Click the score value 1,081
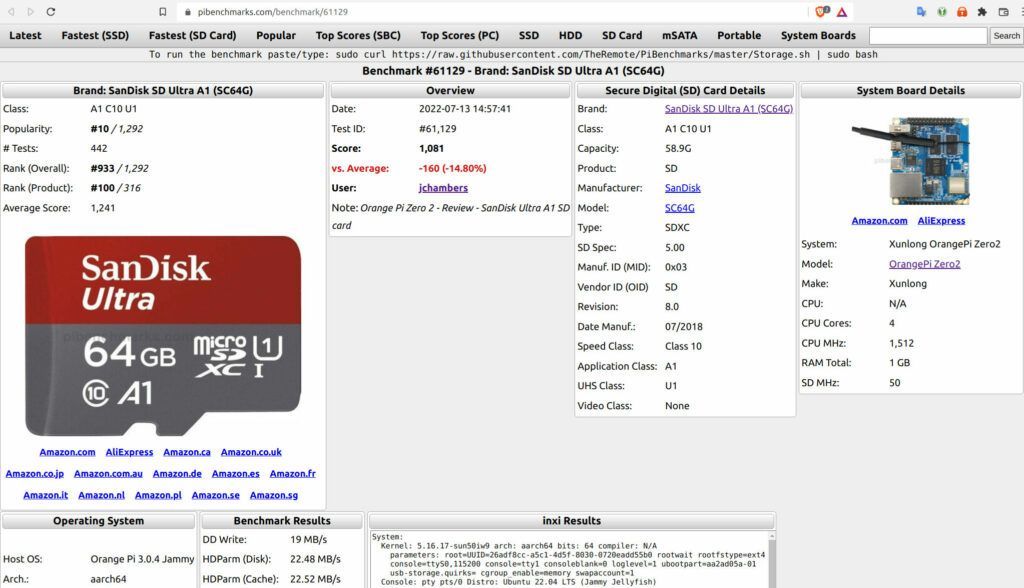 (431, 149)
